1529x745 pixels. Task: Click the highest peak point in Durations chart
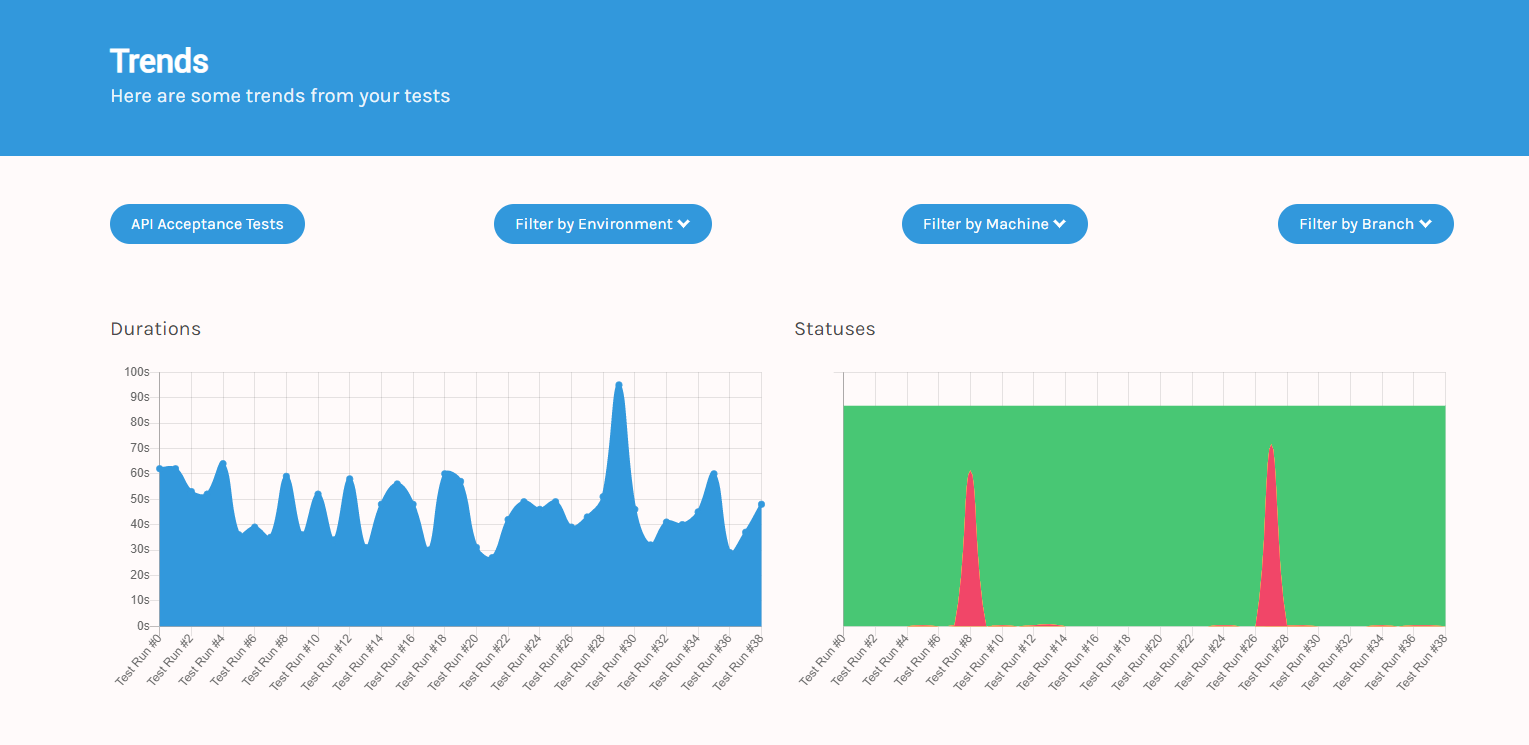tap(619, 384)
